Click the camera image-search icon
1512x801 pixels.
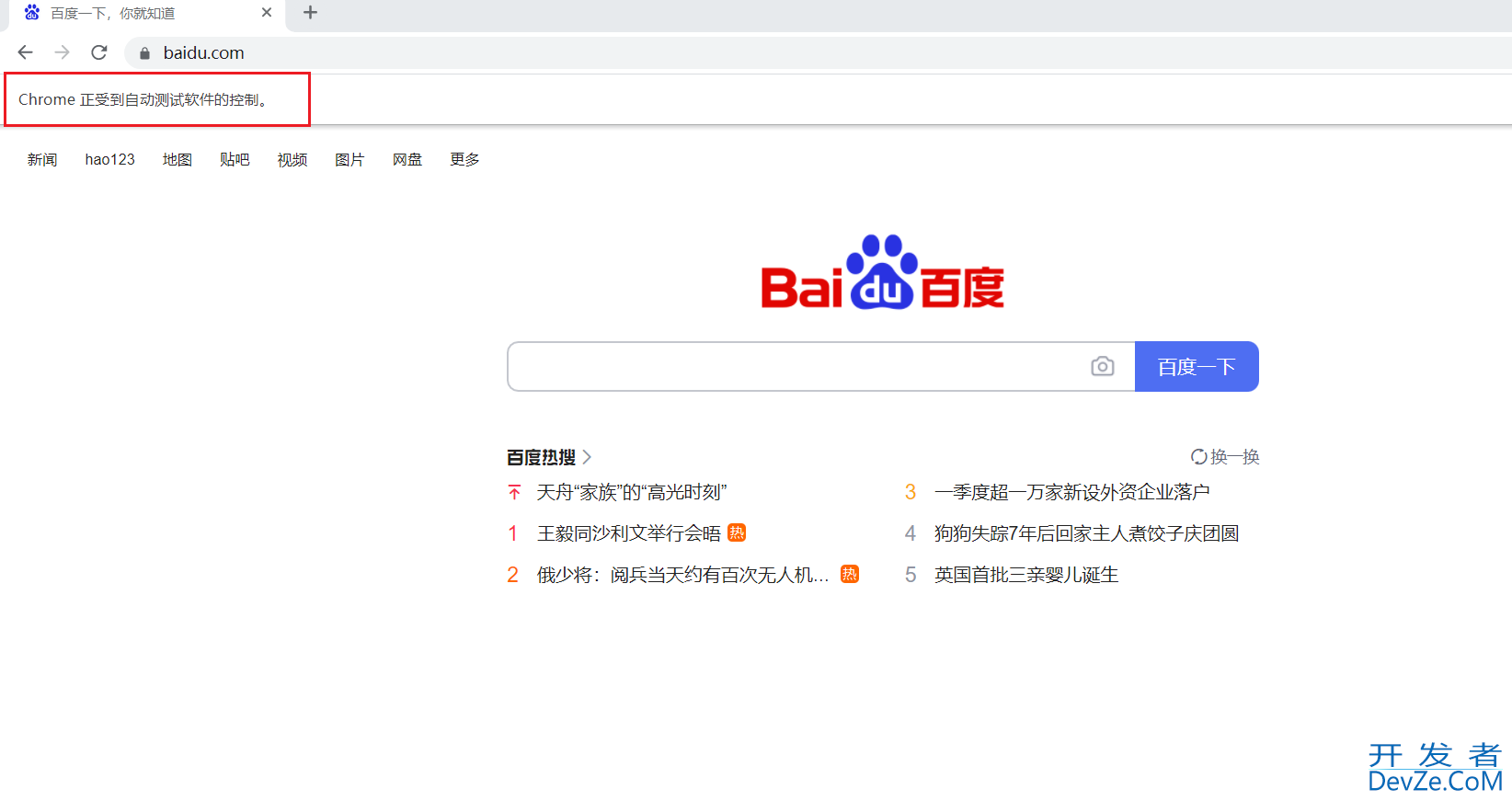[1103, 366]
